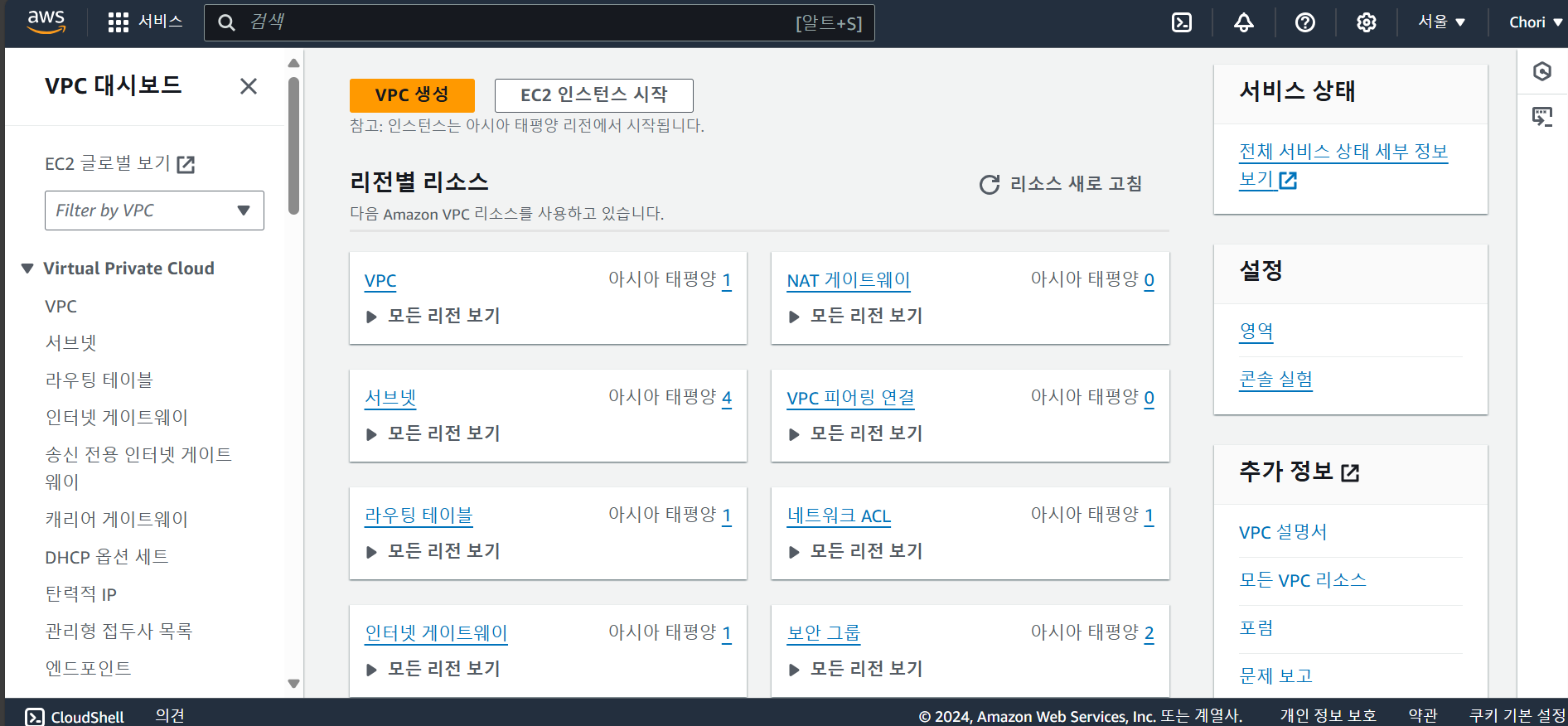Expand 모든 리전 보기 under VPC 피어링 연결
The height and width of the screenshot is (726, 1568).
(855, 433)
